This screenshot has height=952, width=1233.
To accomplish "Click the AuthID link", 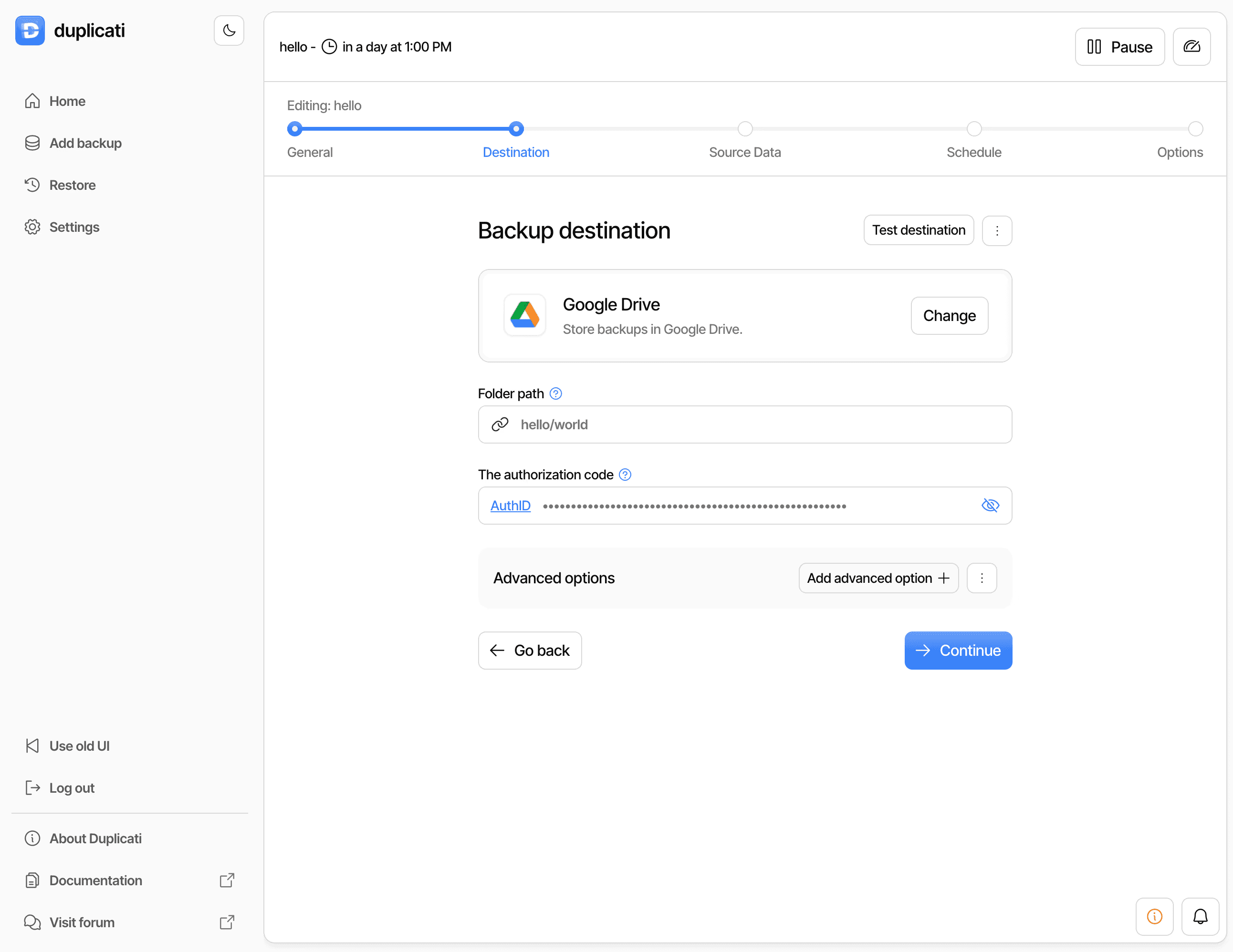I will 511,506.
